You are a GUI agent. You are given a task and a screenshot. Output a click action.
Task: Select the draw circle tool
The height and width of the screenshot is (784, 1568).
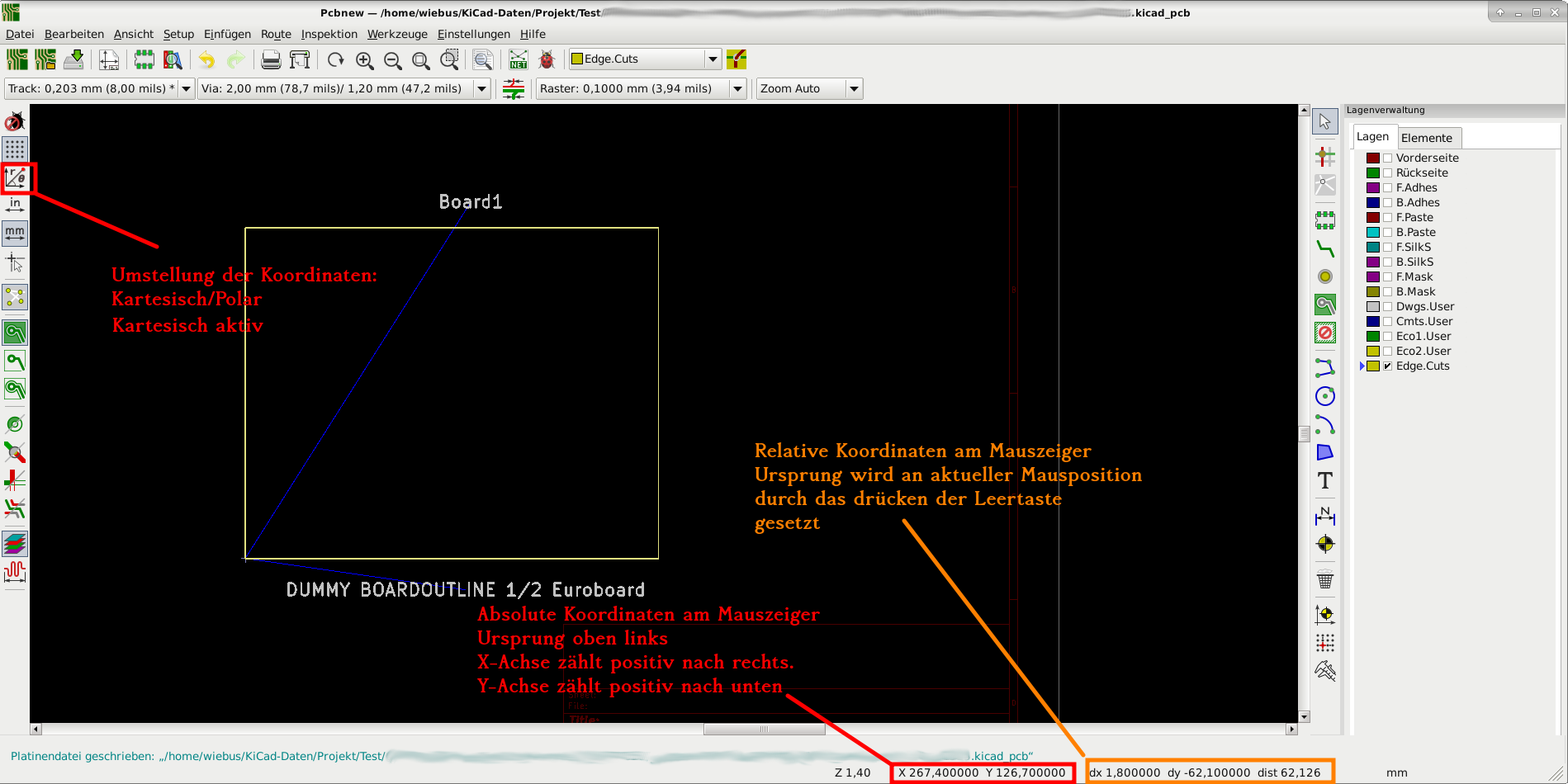click(x=1325, y=396)
